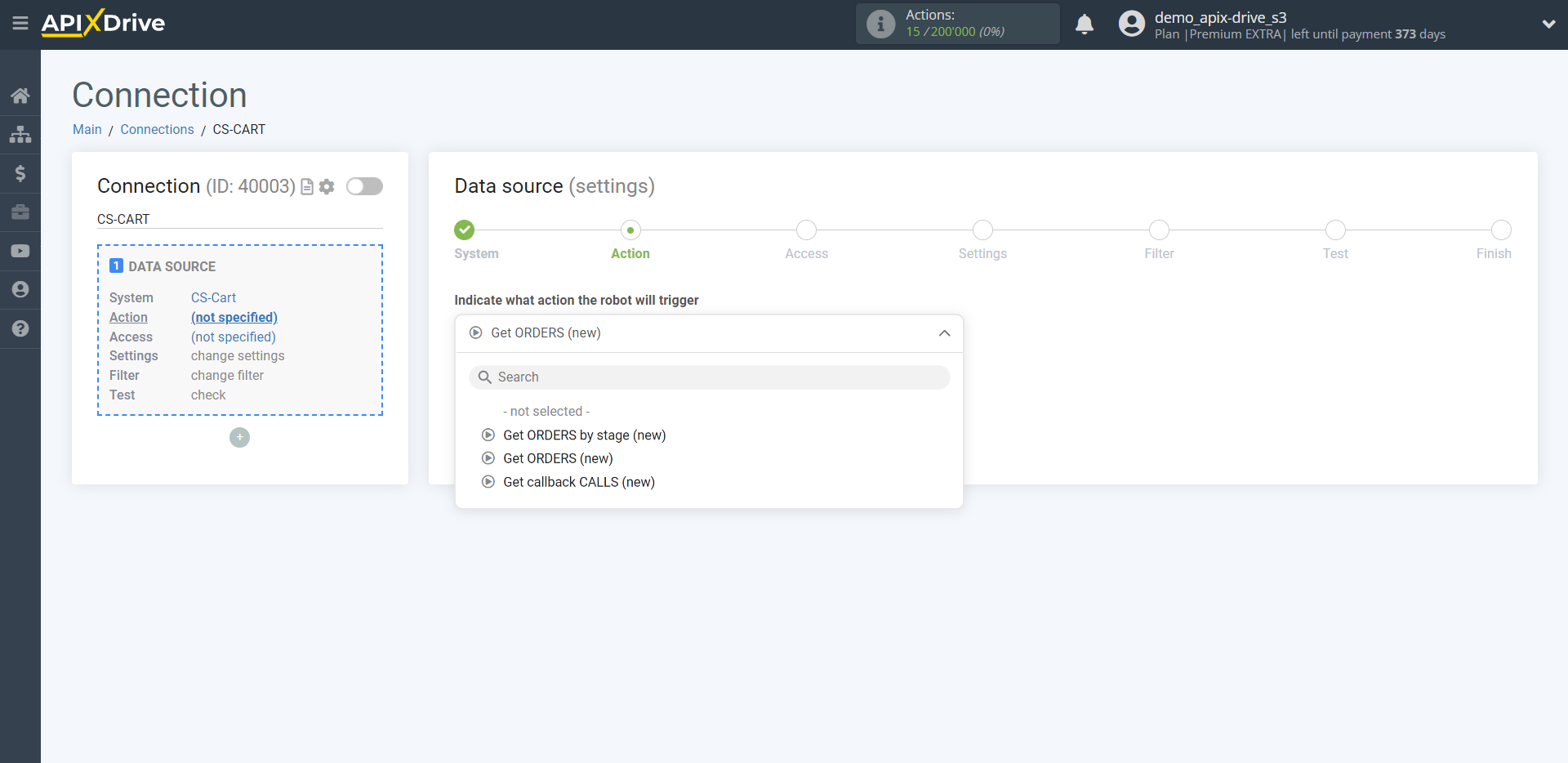Click 'change filter' link

coord(227,375)
